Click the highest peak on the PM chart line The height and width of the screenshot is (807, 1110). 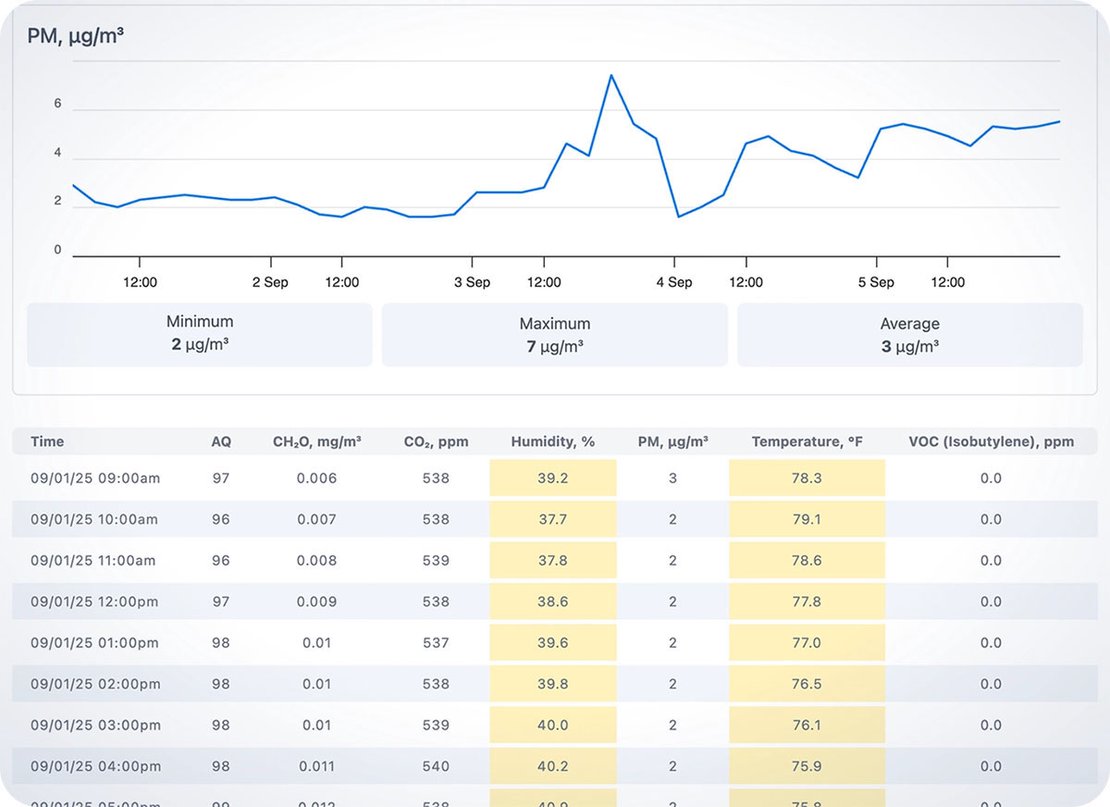click(x=611, y=75)
